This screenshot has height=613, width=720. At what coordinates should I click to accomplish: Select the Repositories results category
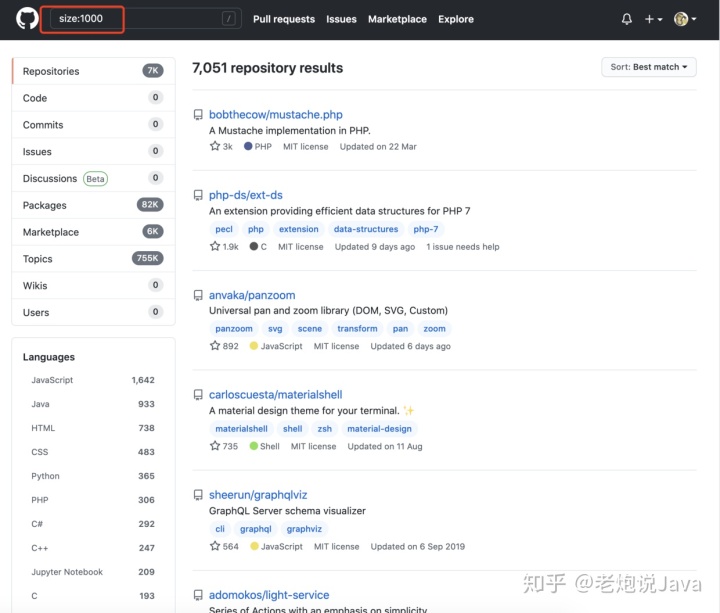[x=93, y=71]
